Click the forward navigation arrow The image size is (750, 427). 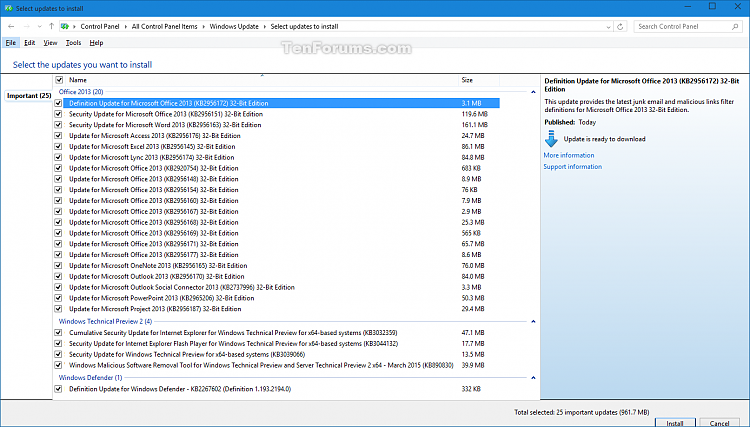tap(26, 27)
